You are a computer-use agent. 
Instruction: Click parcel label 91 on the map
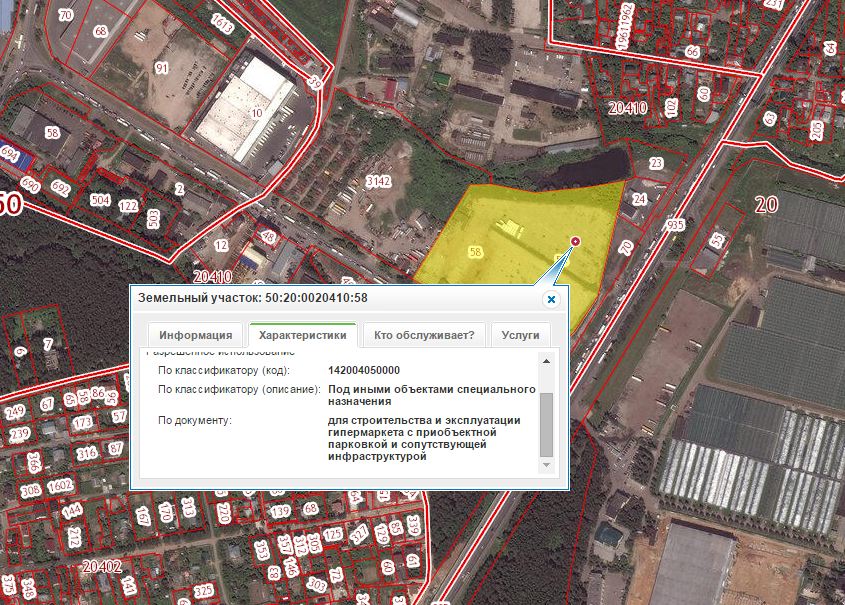coord(162,68)
